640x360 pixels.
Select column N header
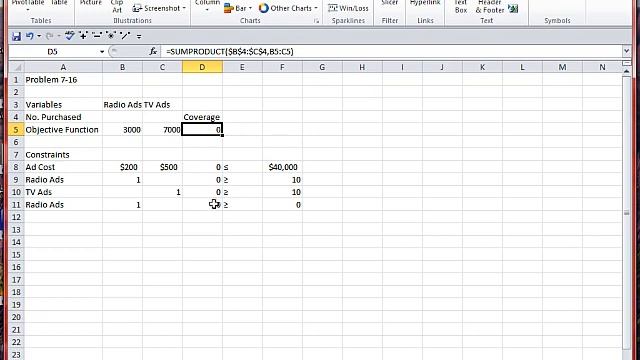[x=602, y=67]
